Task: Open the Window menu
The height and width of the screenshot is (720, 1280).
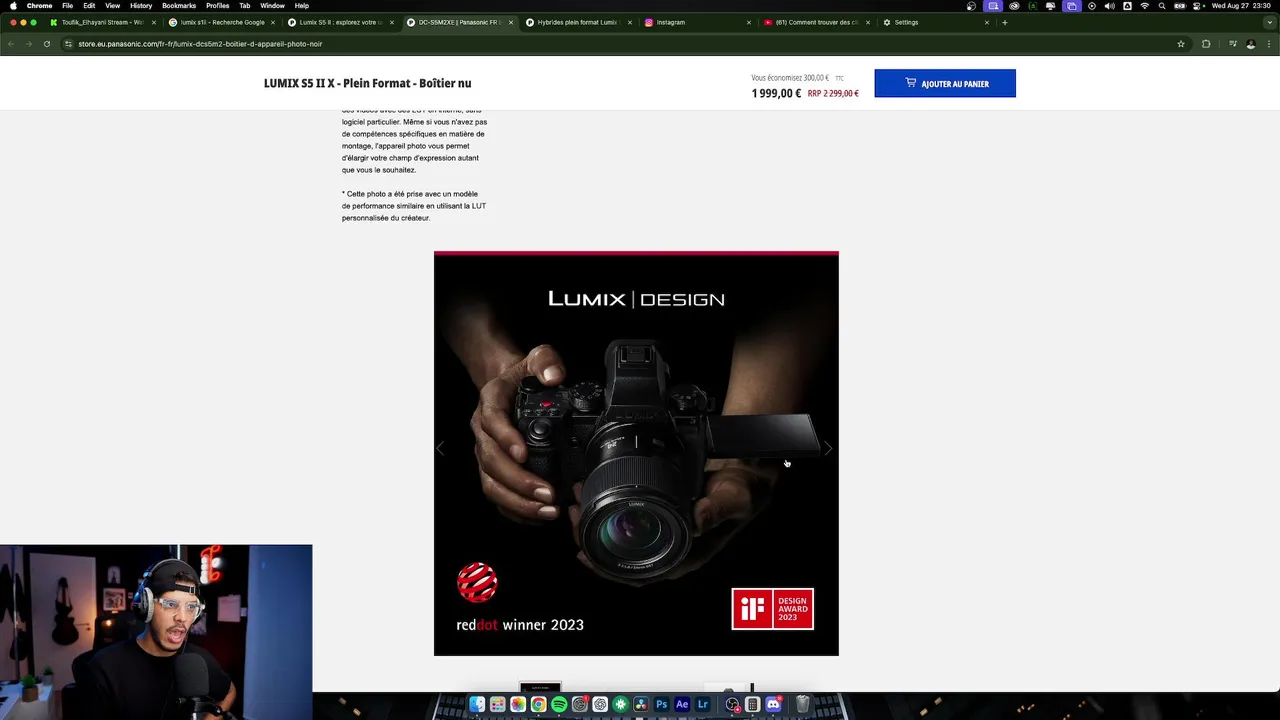Action: coord(272,6)
